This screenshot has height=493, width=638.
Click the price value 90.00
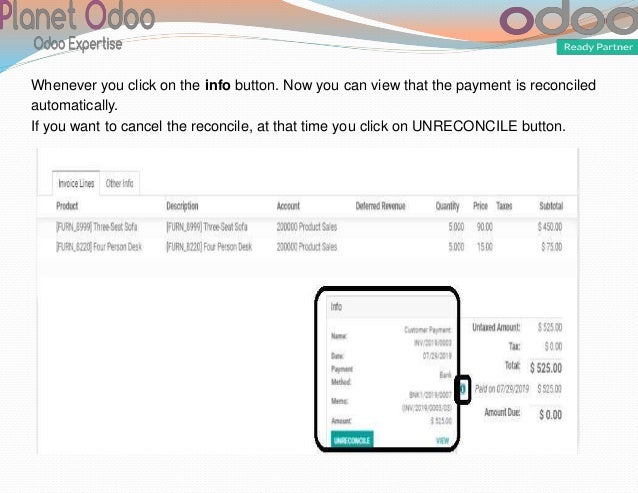[485, 227]
